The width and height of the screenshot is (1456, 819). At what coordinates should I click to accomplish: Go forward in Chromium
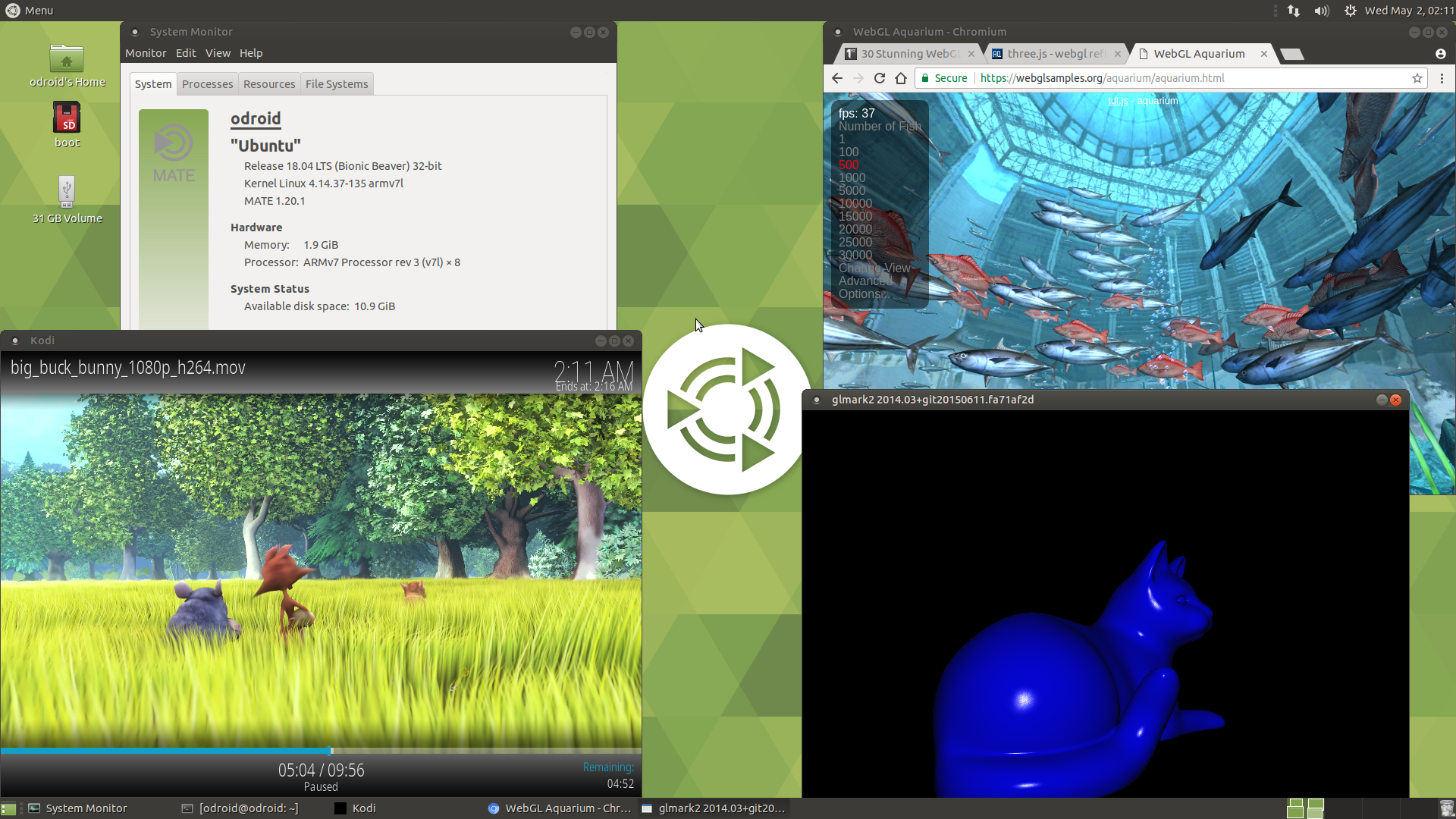858,78
